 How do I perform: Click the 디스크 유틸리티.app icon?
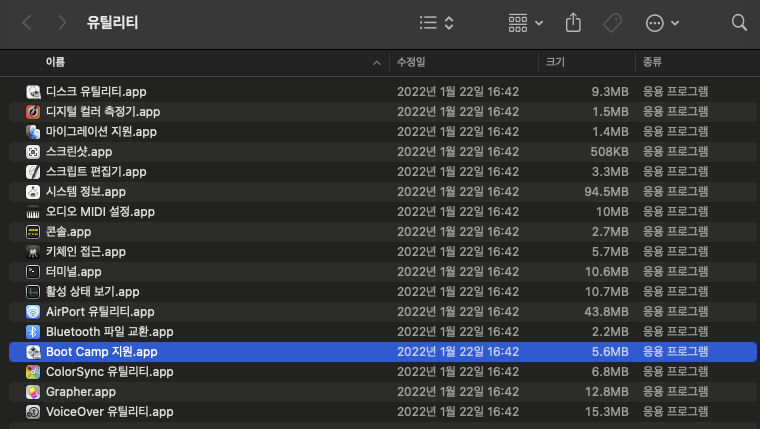(33, 92)
